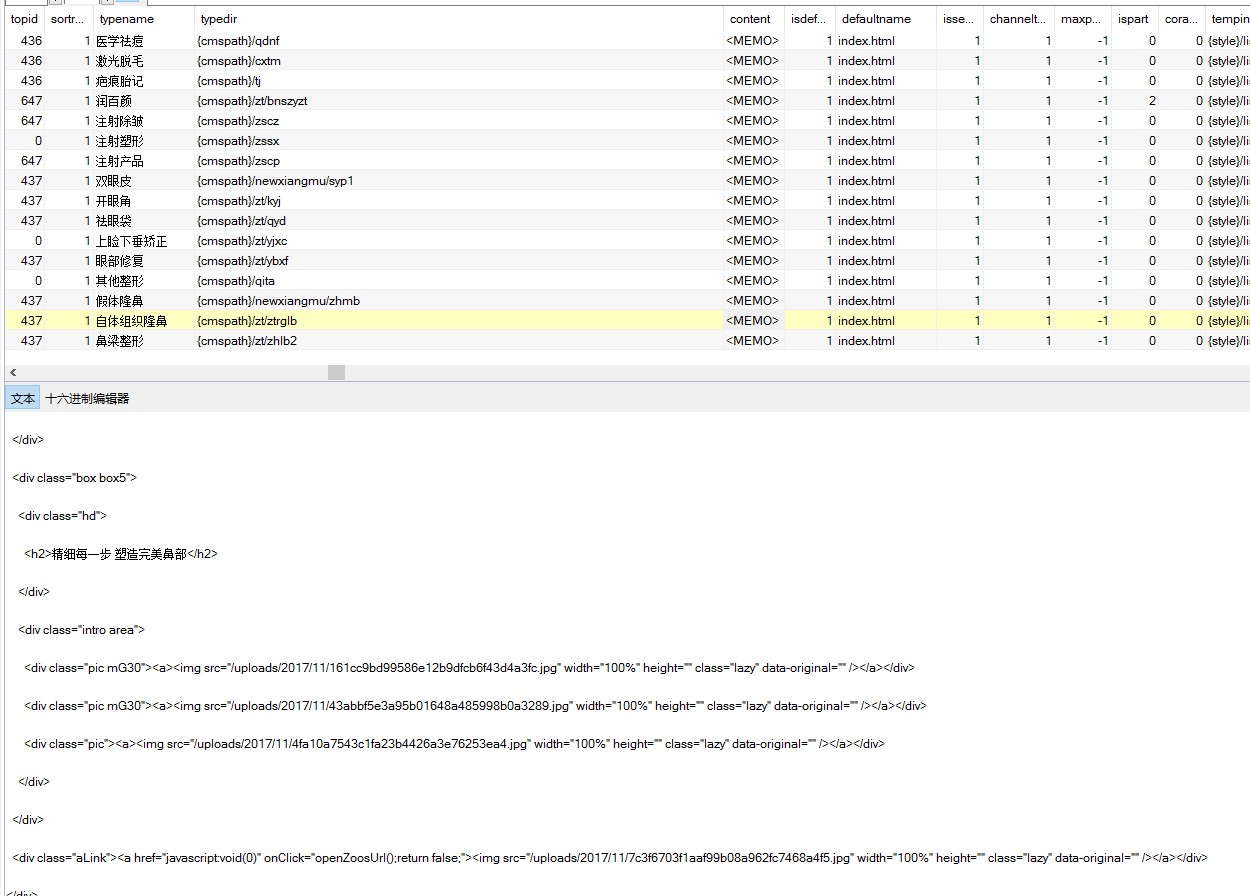
Task: Click the horizontal scrollbar thumb
Action: pyautogui.click(x=336, y=372)
